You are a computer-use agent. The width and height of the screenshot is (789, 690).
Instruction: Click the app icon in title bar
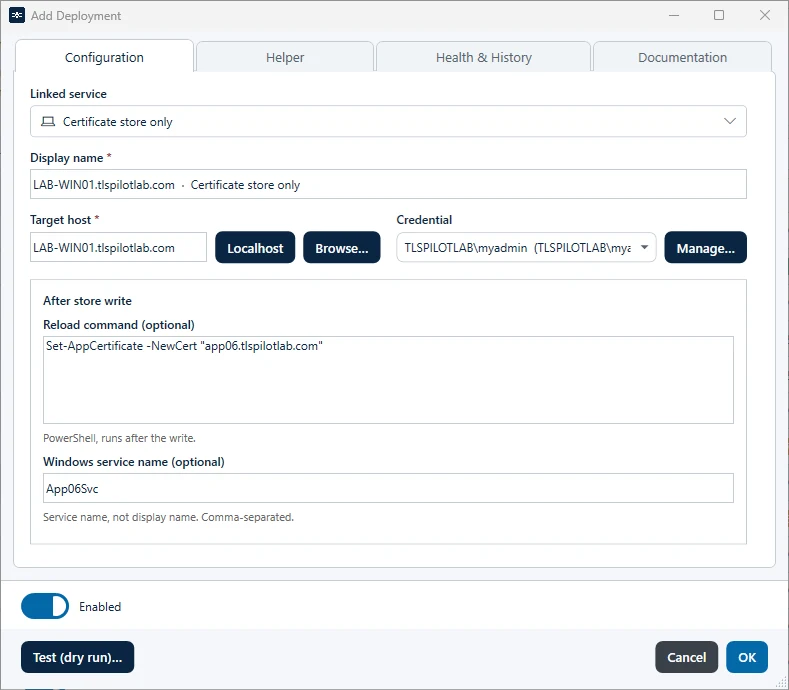point(17,16)
